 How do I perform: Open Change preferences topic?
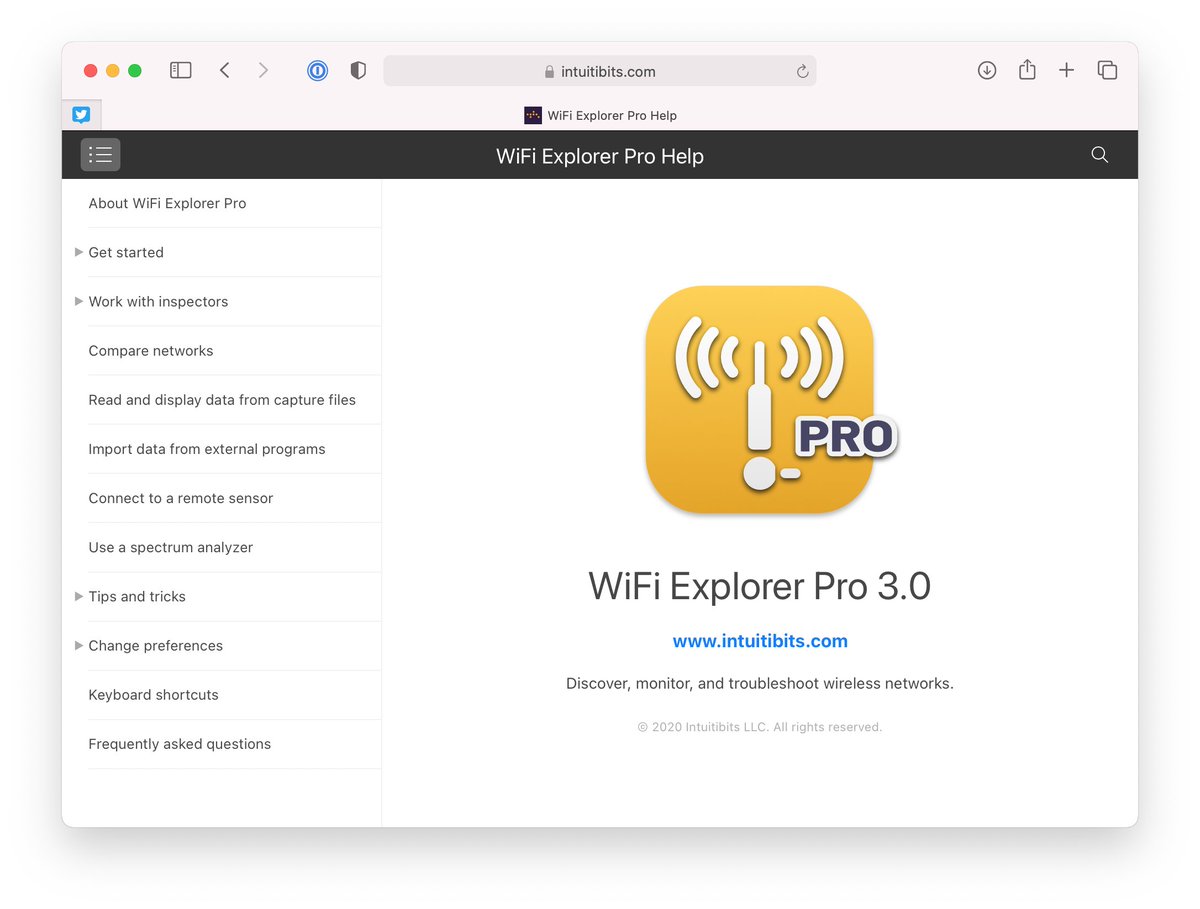coord(156,645)
